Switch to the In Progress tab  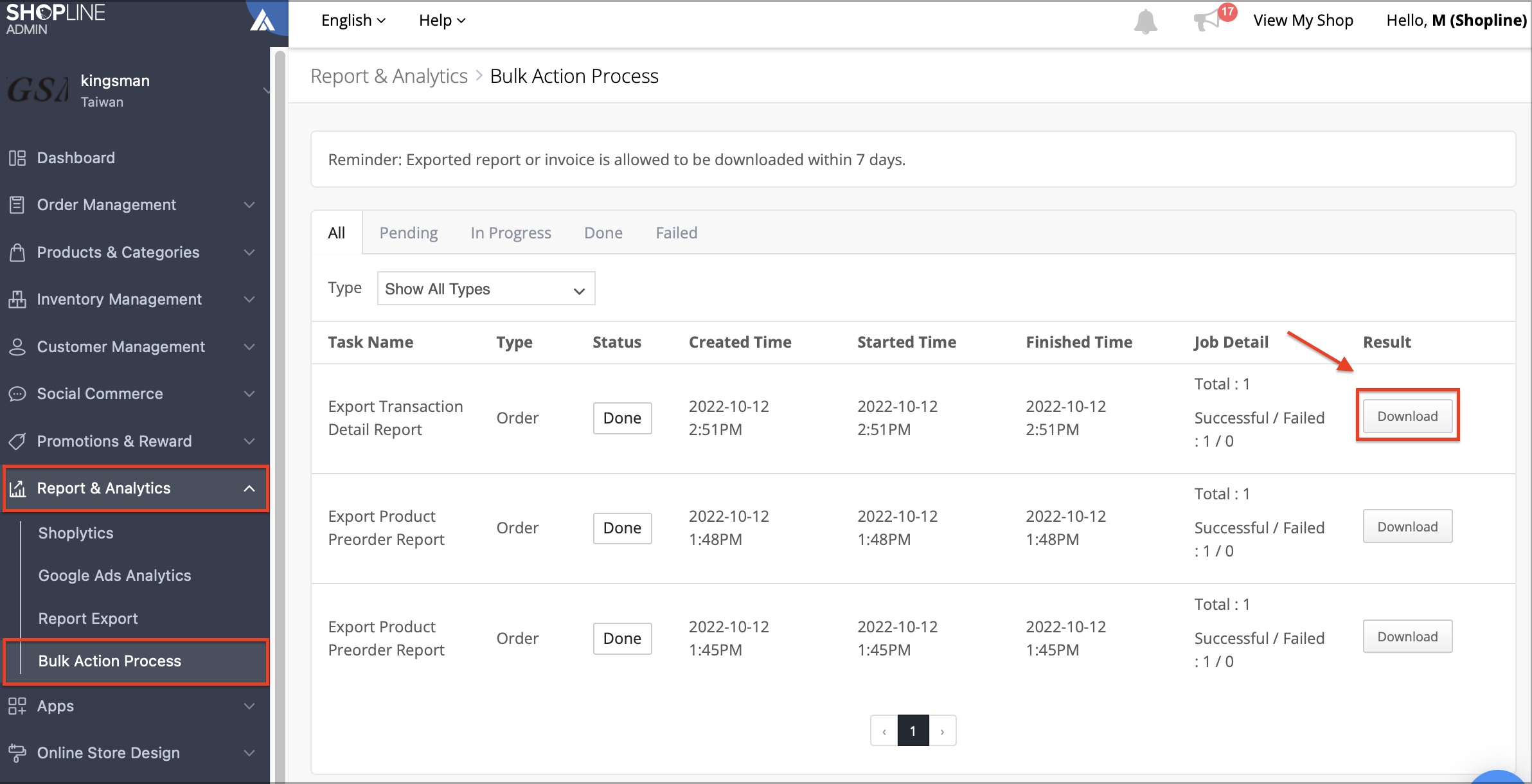coord(511,233)
